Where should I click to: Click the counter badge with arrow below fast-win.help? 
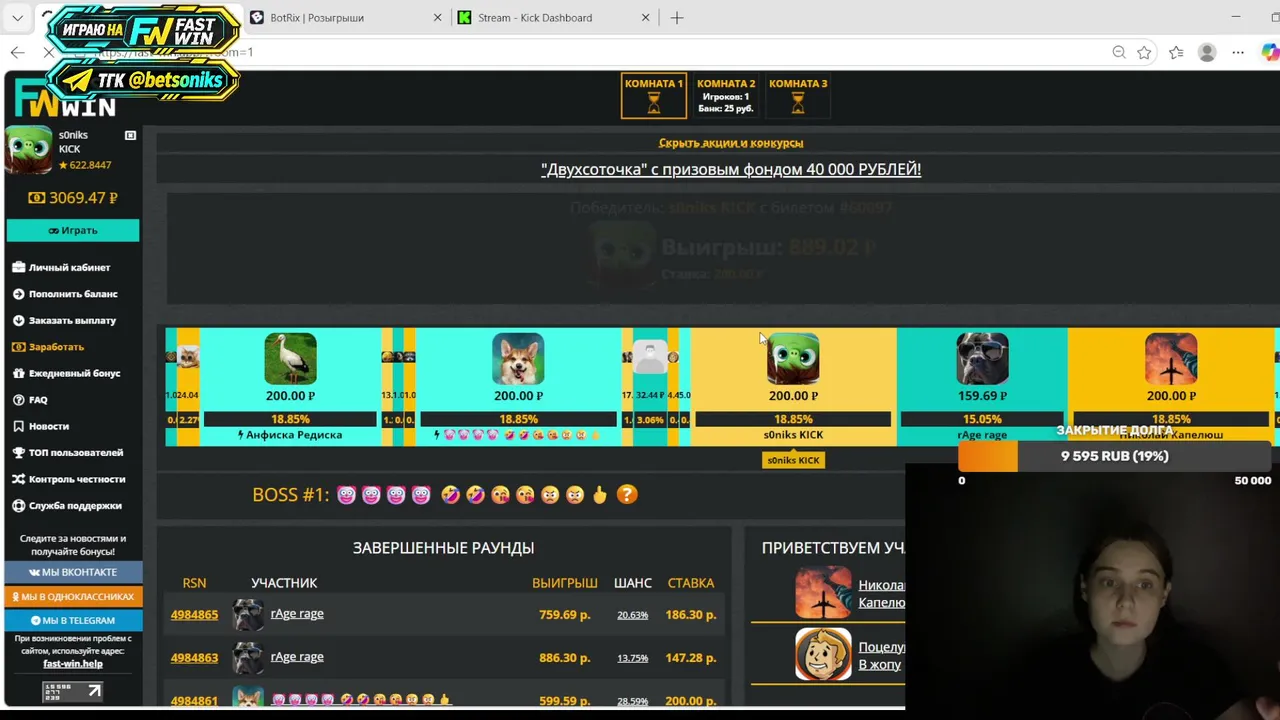(x=73, y=691)
